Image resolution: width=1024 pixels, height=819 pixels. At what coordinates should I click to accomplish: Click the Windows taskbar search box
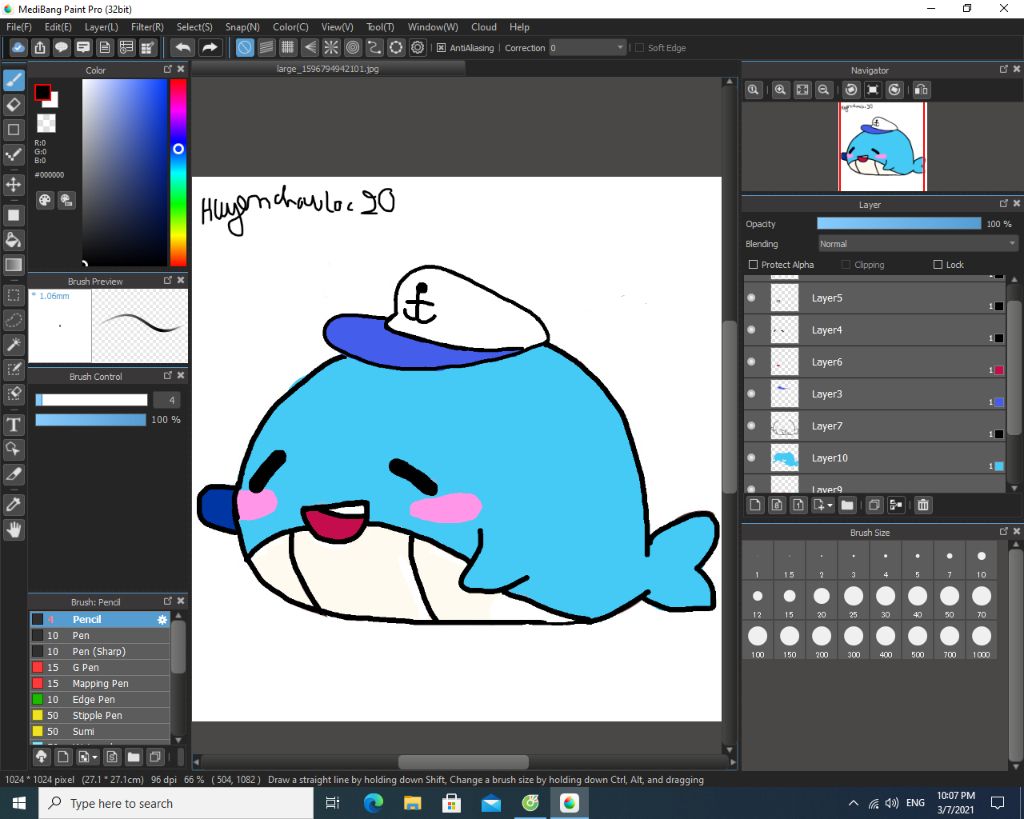tap(176, 803)
